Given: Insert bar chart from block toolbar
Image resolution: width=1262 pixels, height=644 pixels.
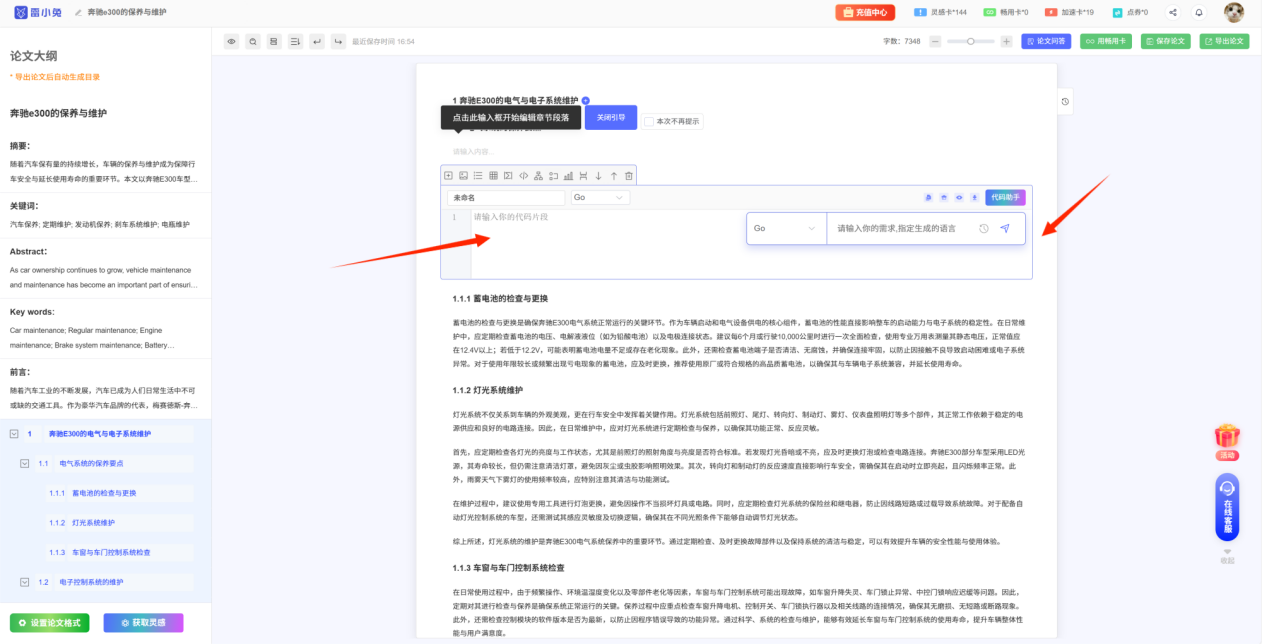Looking at the screenshot, I should coord(568,176).
